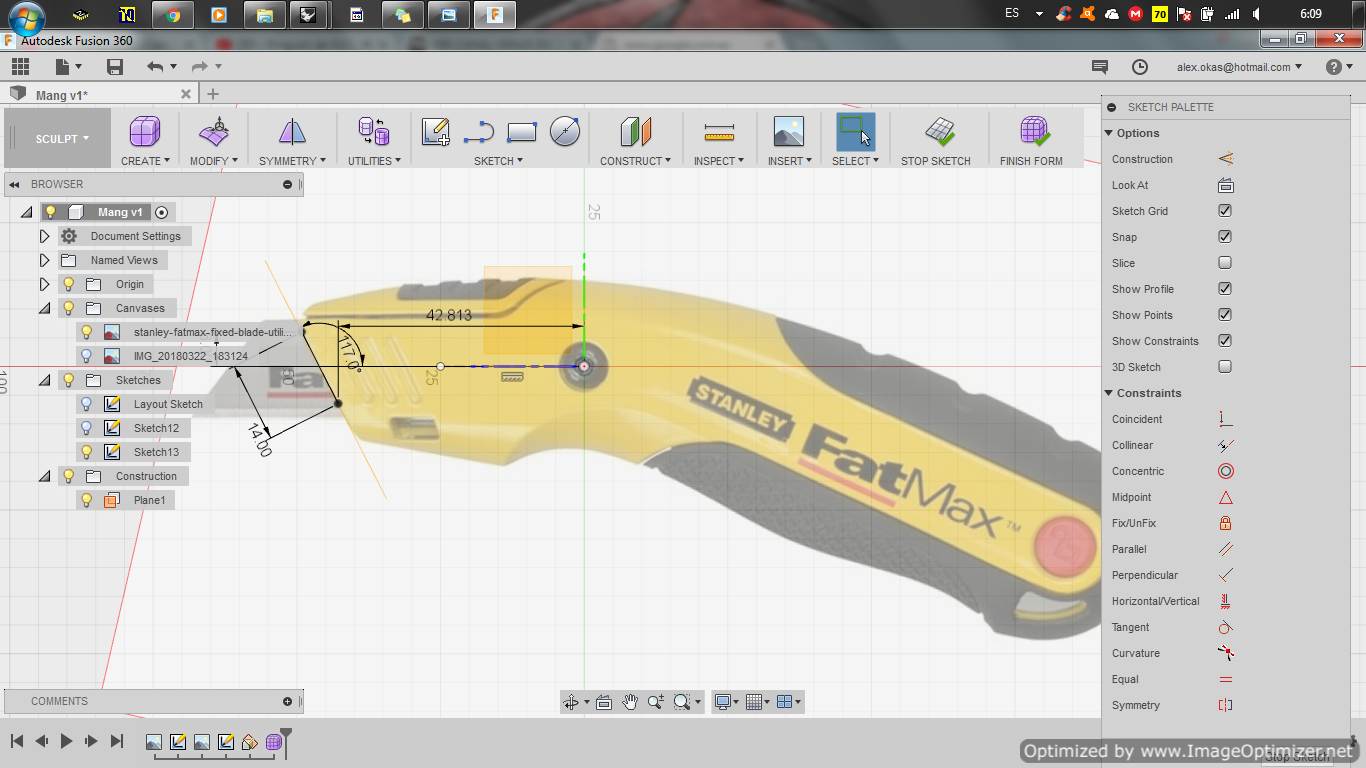Jump to the beginning of the timeline
This screenshot has height=768, width=1366.
(17, 741)
